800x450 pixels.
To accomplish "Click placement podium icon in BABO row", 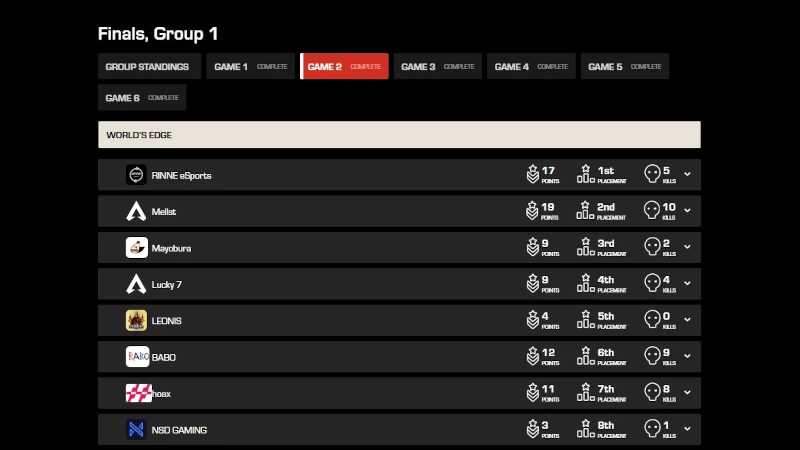I will [x=586, y=356].
